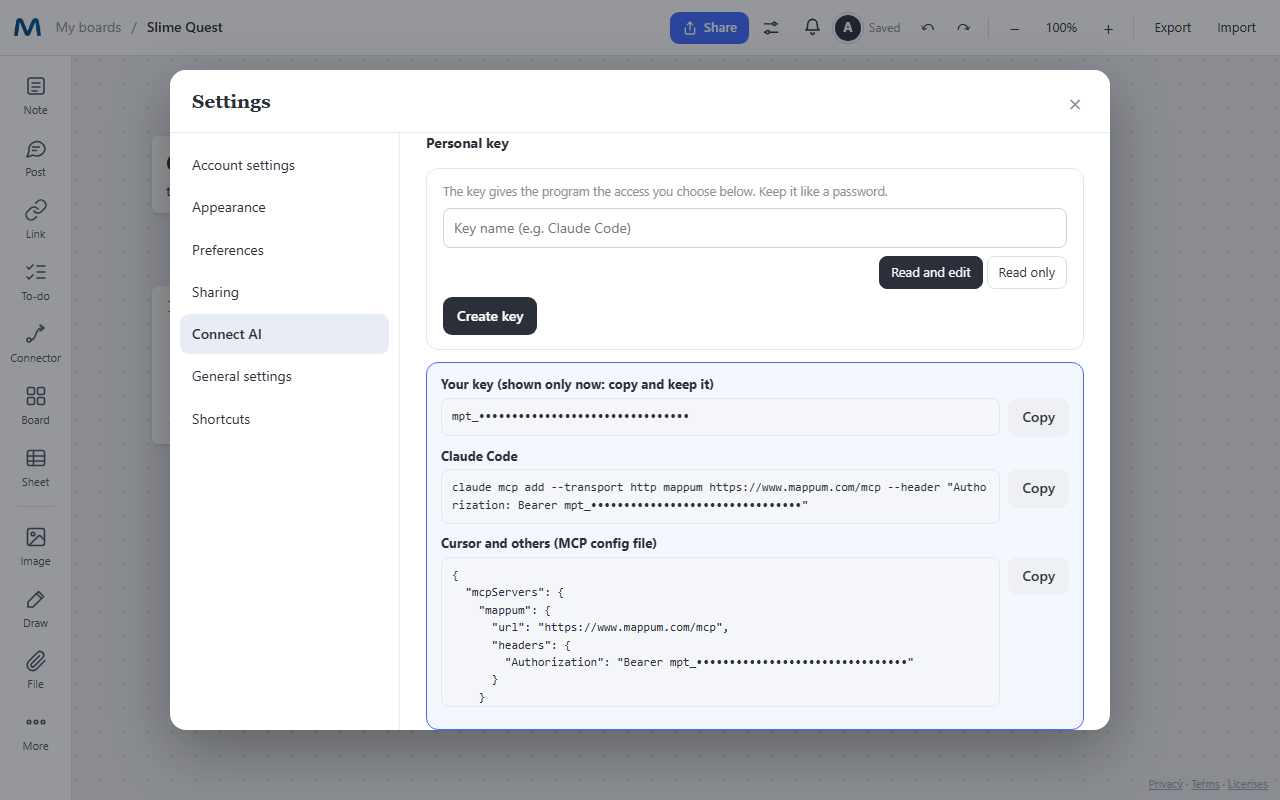This screenshot has width=1280, height=800.
Task: Copy the Claude Code command
Action: pos(1038,488)
